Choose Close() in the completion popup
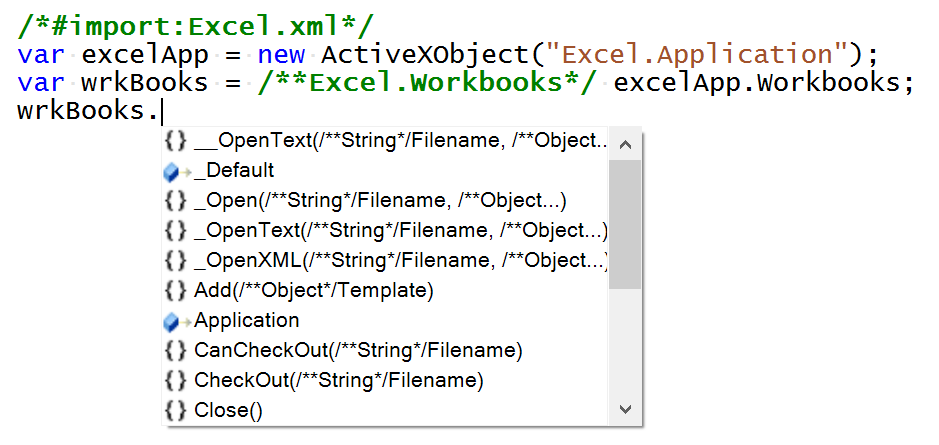 click(228, 410)
